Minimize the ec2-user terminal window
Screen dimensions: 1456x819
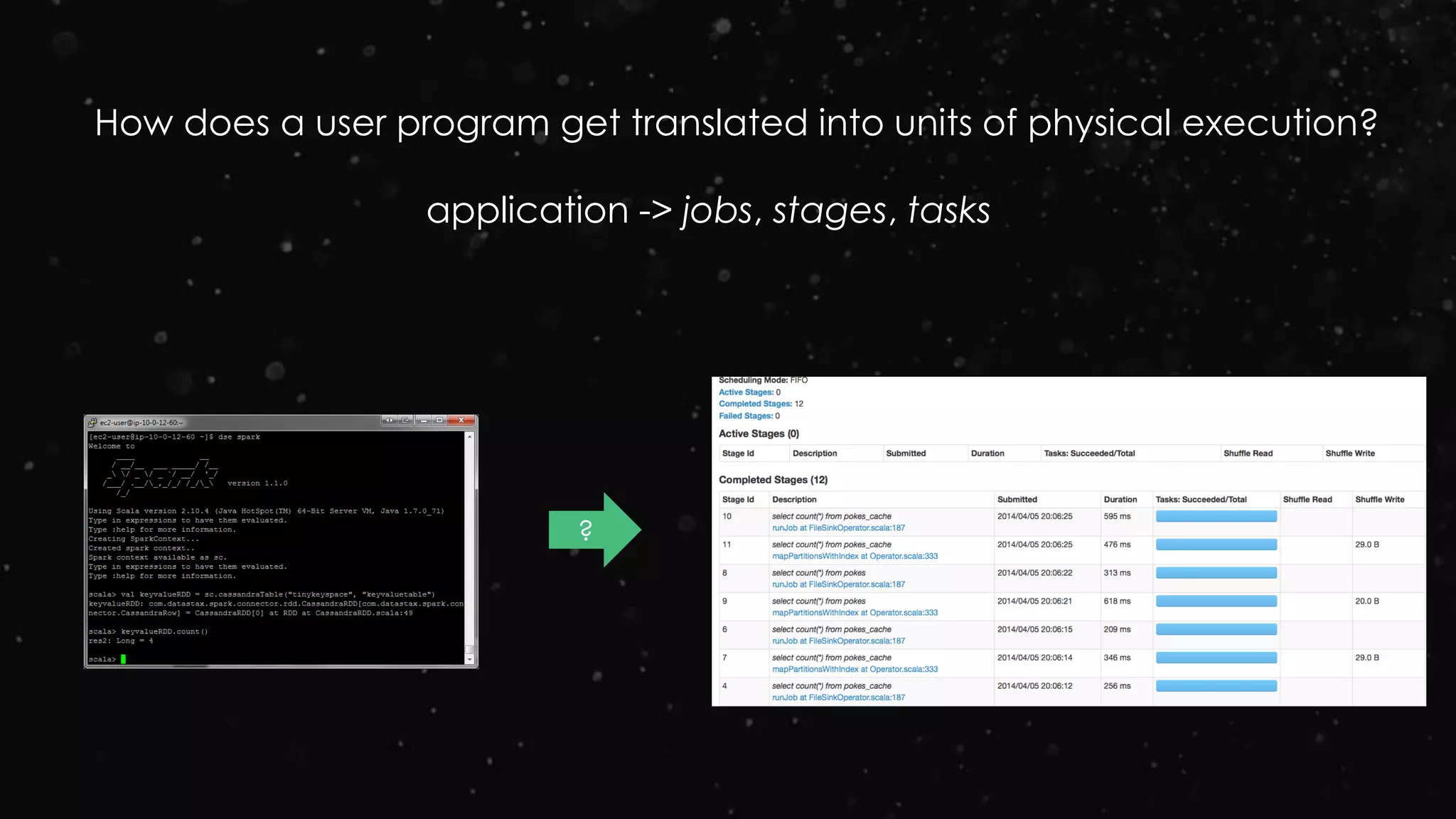424,420
